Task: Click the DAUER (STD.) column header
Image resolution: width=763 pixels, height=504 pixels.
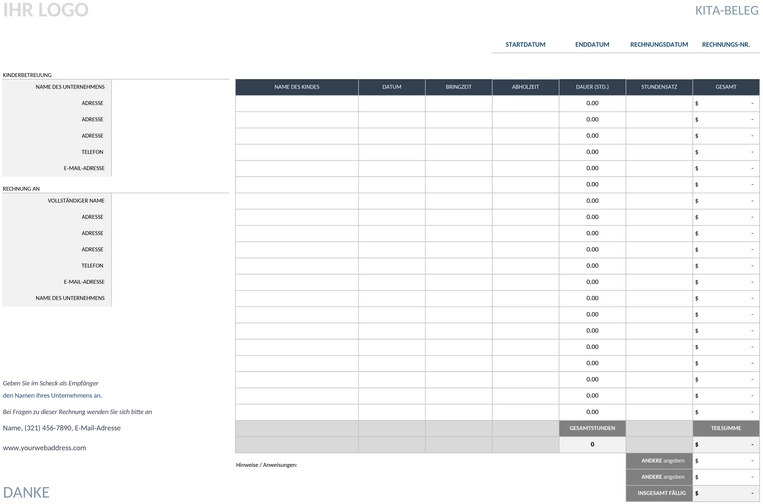Action: pos(592,87)
